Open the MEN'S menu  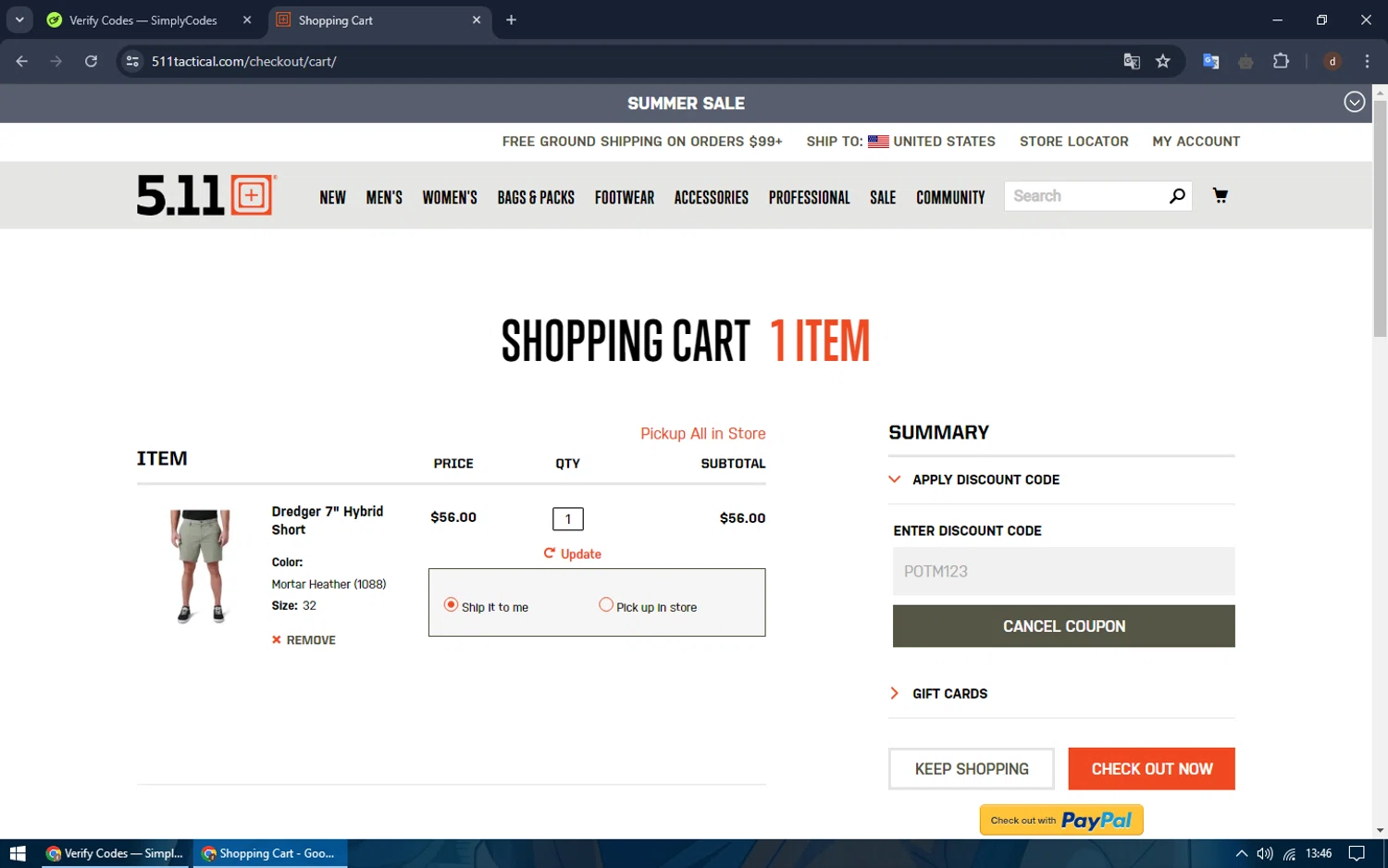pos(384,197)
